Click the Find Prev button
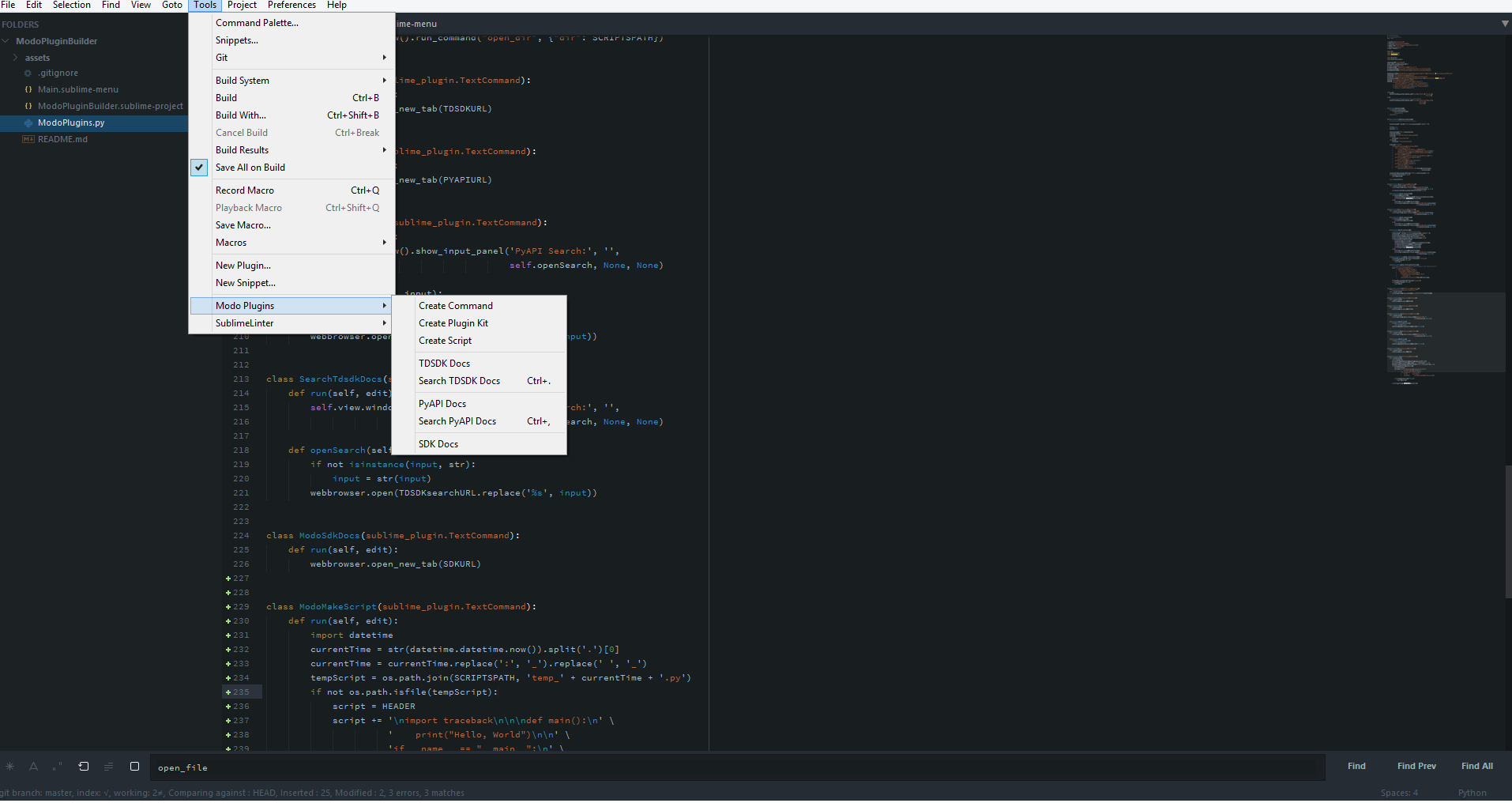 pos(1416,766)
